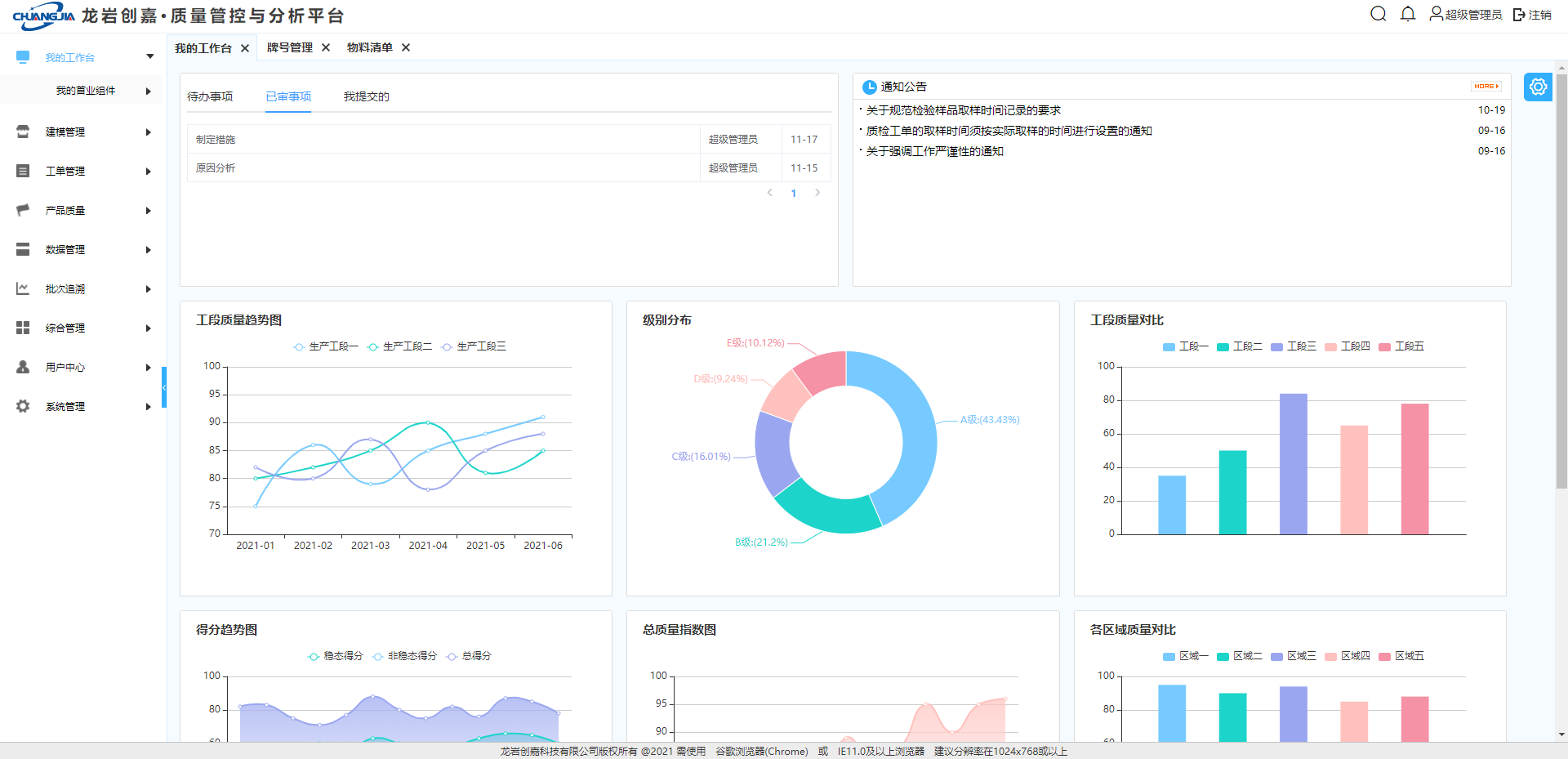This screenshot has height=759, width=1568.
Task: Close the 我的工作台 tab
Action: pos(245,48)
